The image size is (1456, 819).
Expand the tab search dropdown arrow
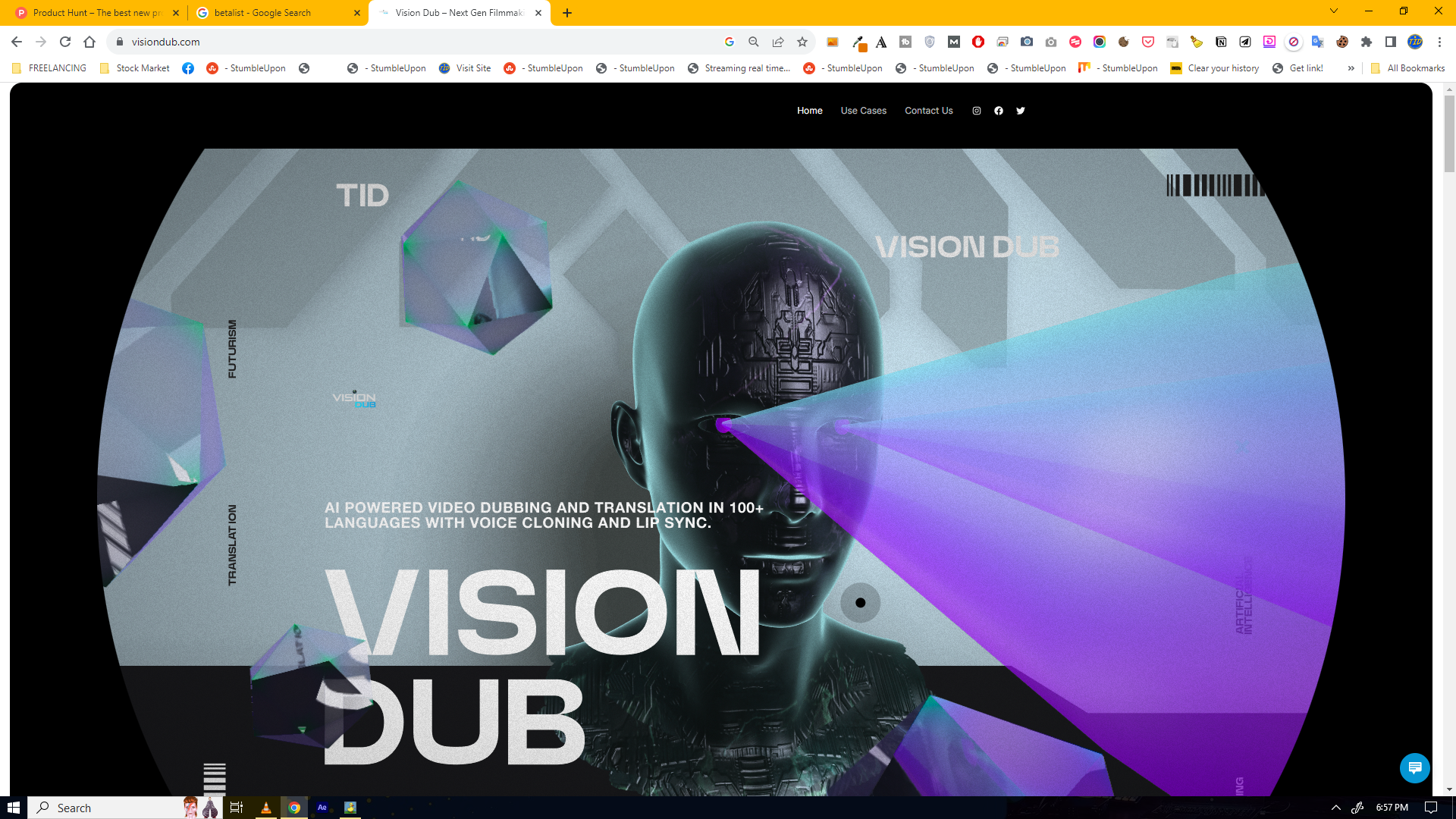pos(1334,11)
